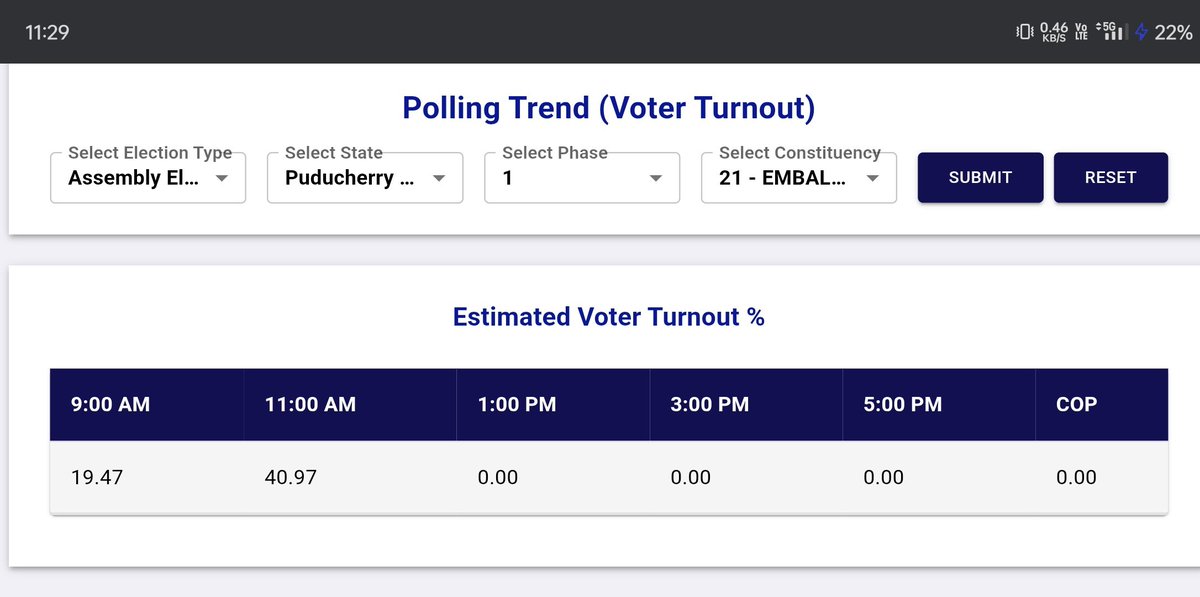Open the Select Election Type dropdown

(148, 178)
